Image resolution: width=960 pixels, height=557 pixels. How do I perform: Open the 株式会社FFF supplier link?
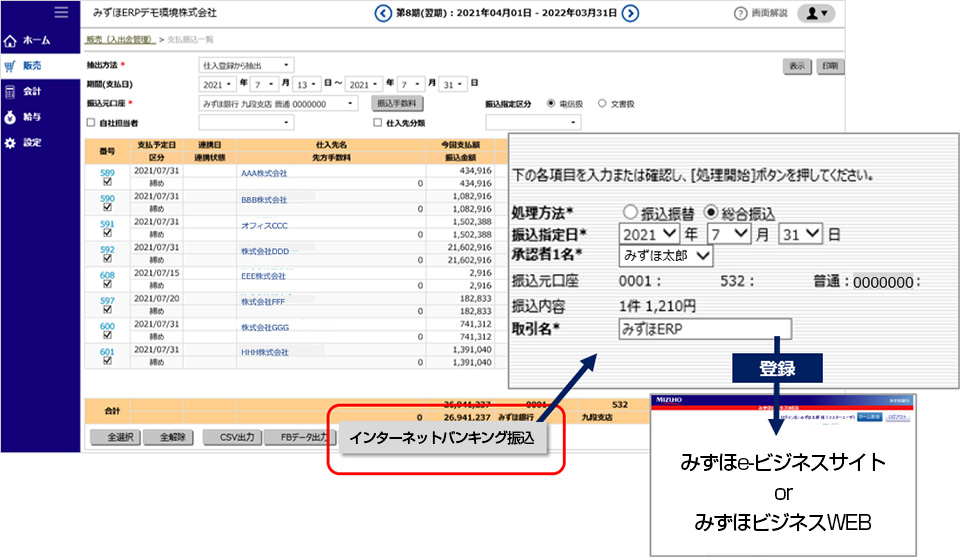(x=263, y=302)
